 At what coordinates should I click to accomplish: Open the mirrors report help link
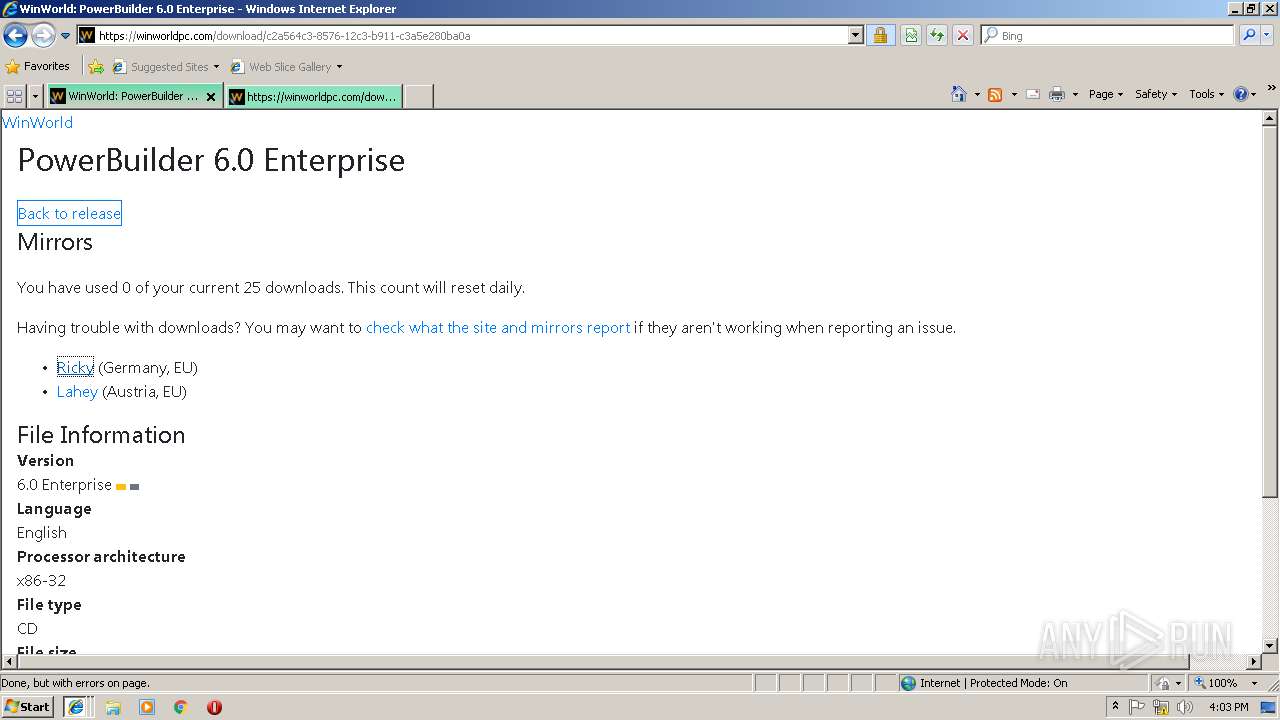pos(498,327)
